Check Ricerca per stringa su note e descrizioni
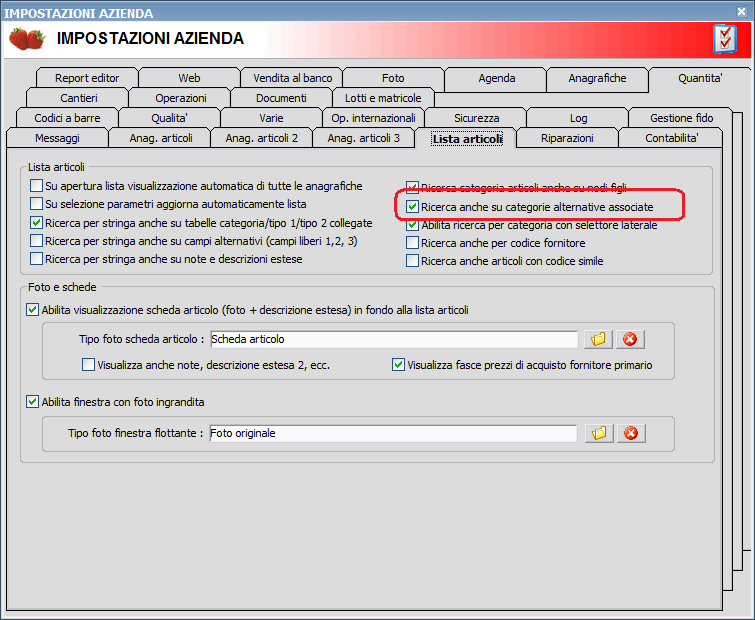Image resolution: width=755 pixels, height=620 pixels. click(36, 259)
